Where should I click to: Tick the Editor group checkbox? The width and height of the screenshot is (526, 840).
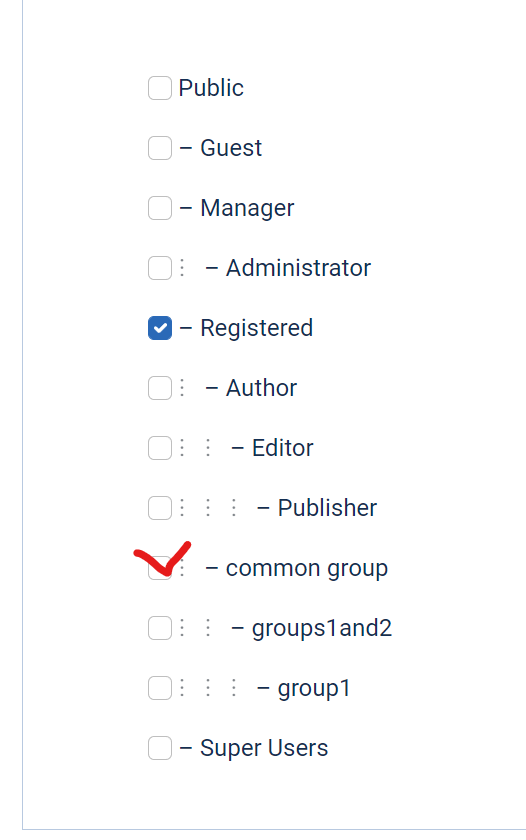[x=160, y=448]
